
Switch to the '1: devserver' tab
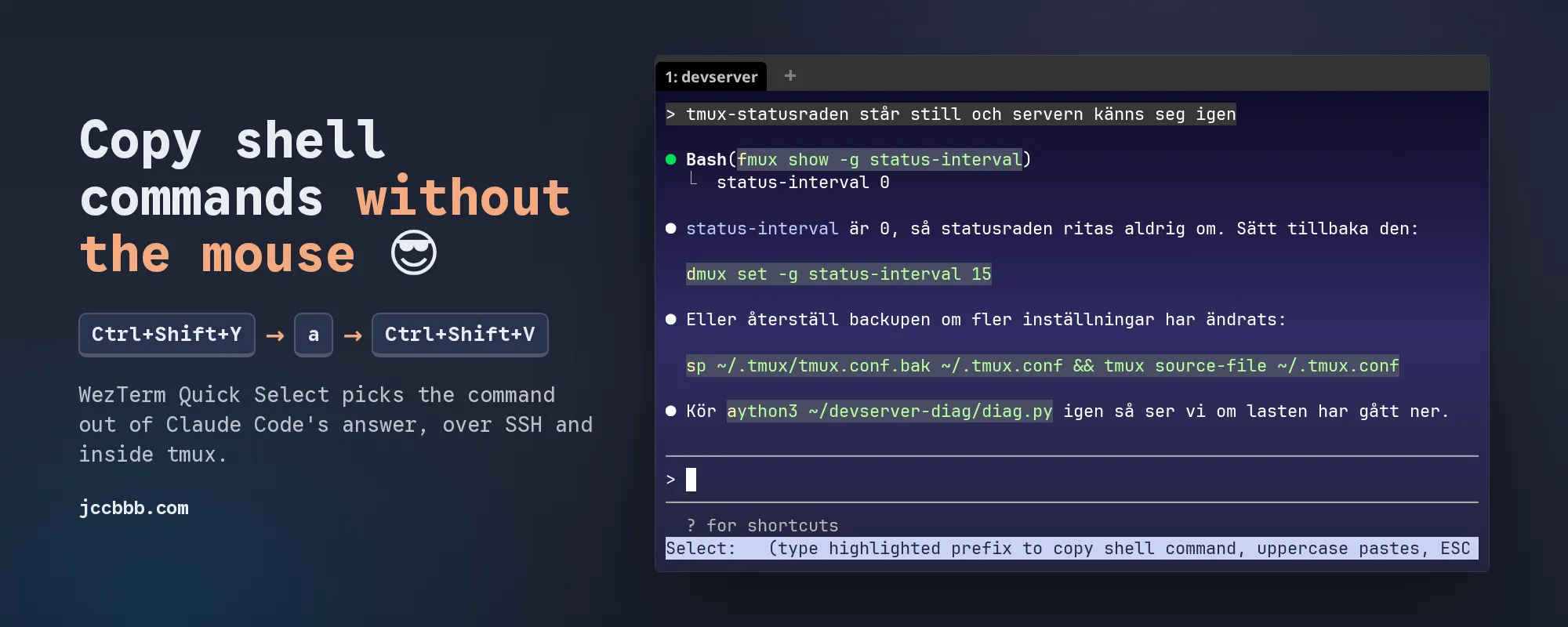pos(711,77)
